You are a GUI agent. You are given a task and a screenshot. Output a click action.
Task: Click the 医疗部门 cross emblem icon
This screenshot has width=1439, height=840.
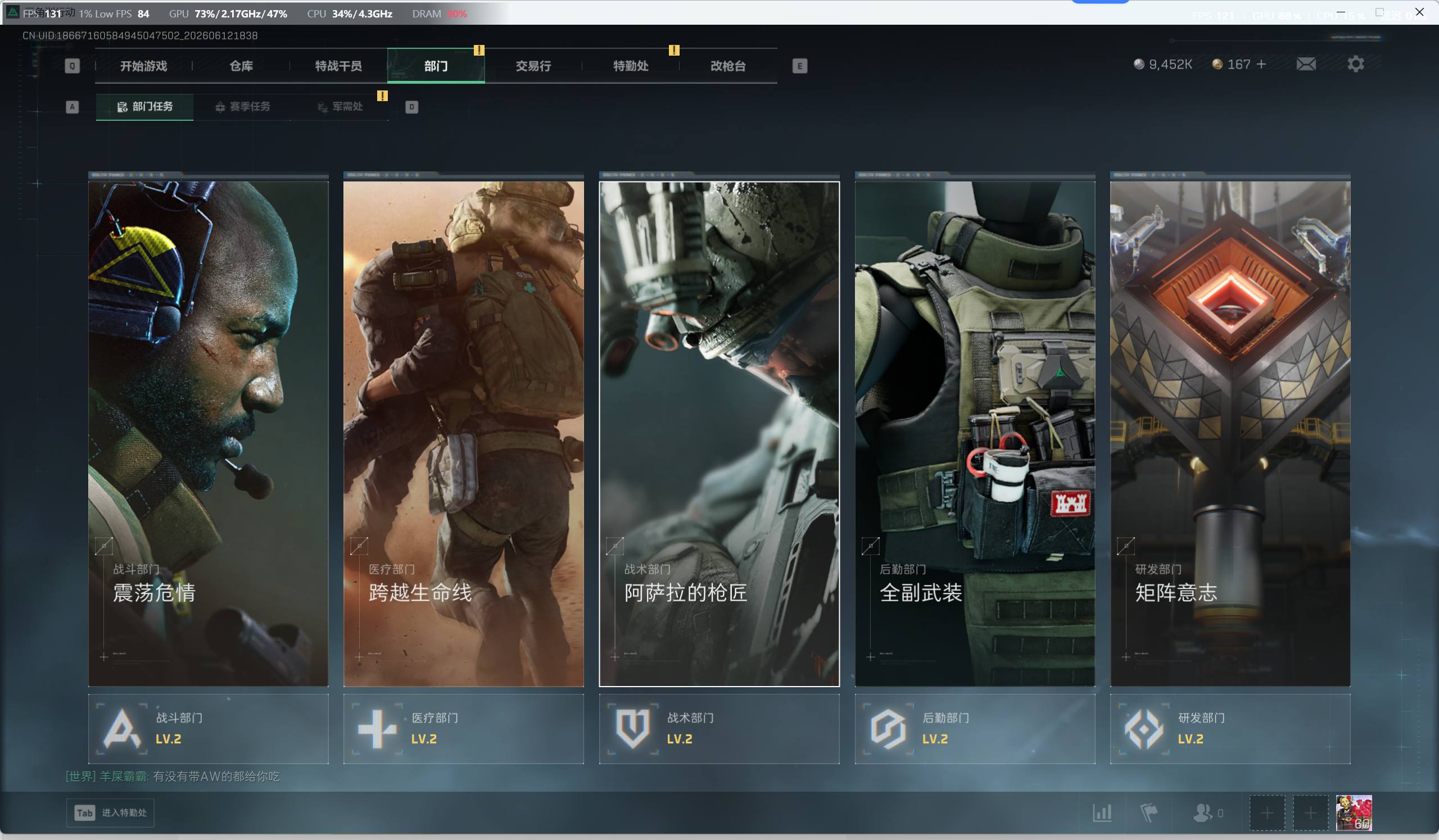pos(377,729)
